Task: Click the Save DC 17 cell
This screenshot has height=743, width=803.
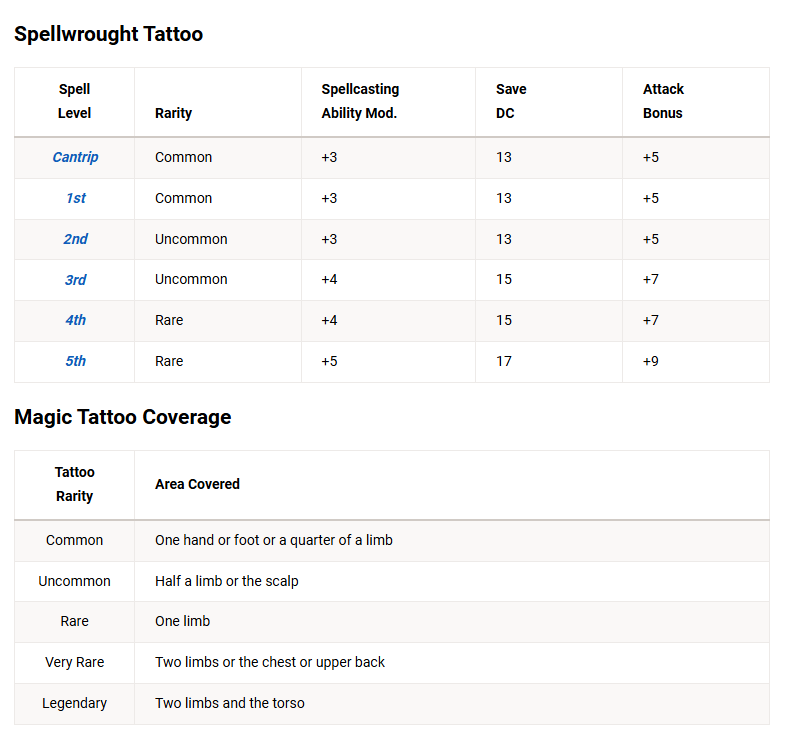Action: point(504,361)
